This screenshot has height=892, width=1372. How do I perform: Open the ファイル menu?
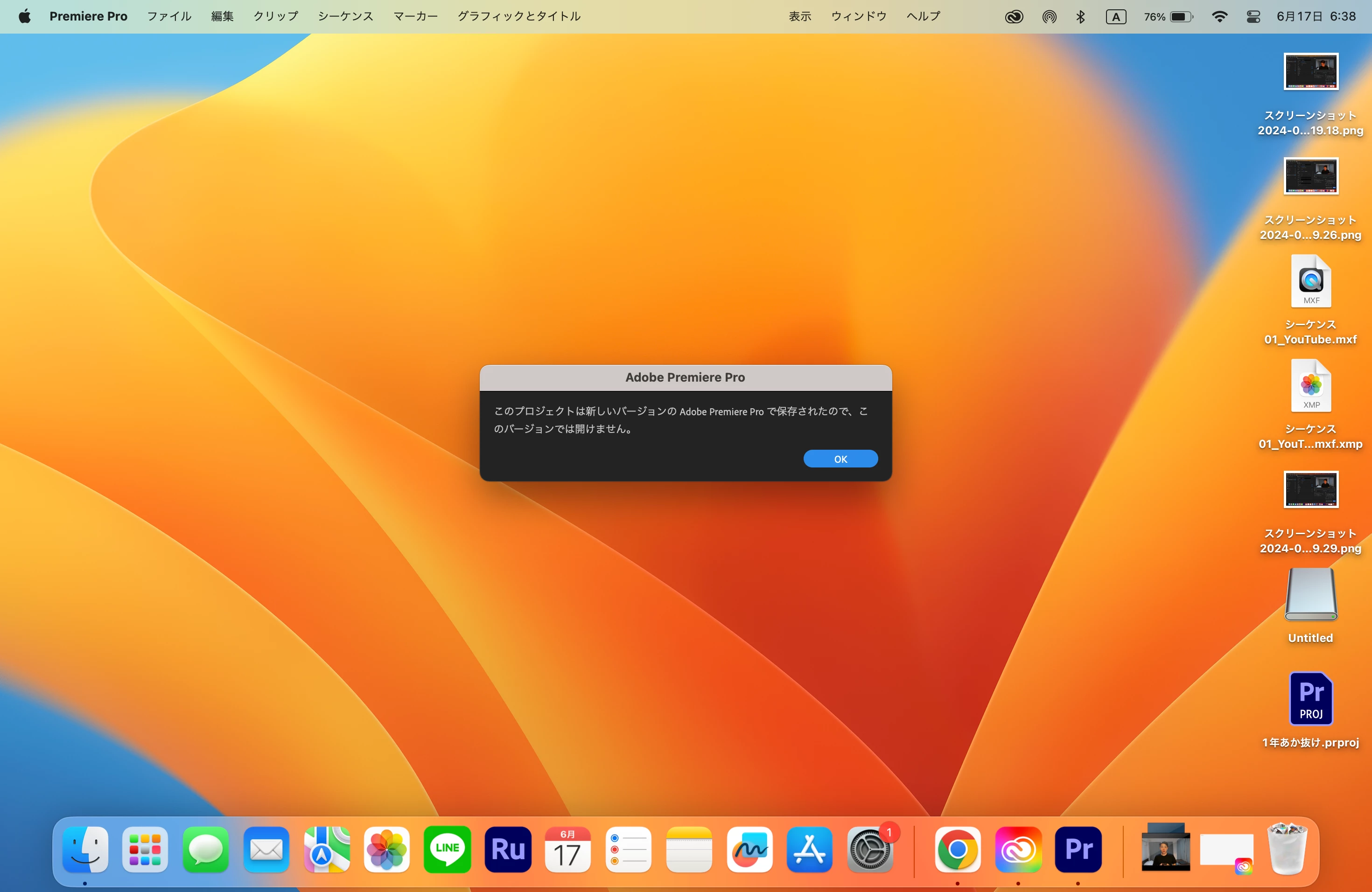[169, 16]
